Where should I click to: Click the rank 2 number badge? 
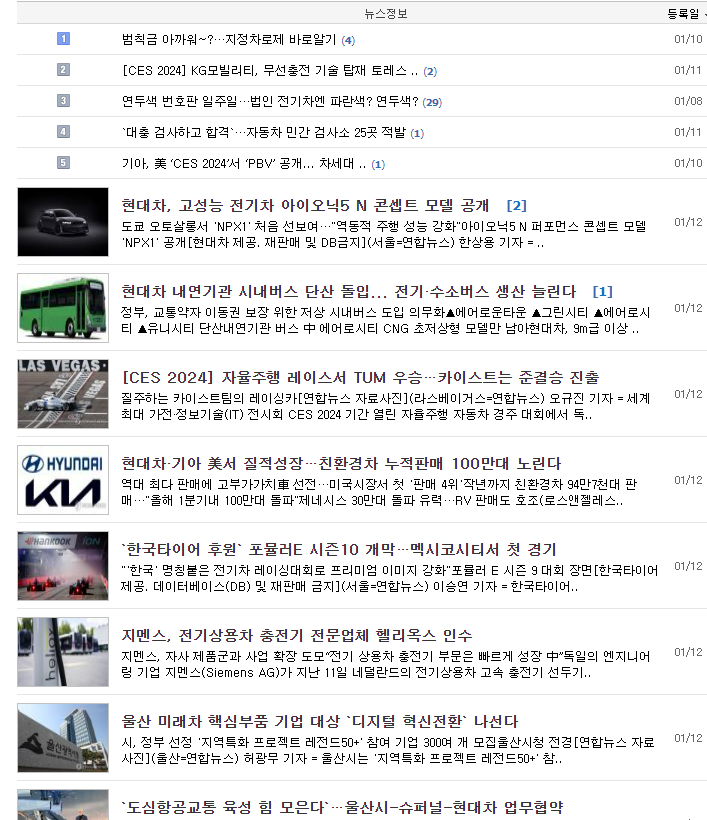[63, 70]
